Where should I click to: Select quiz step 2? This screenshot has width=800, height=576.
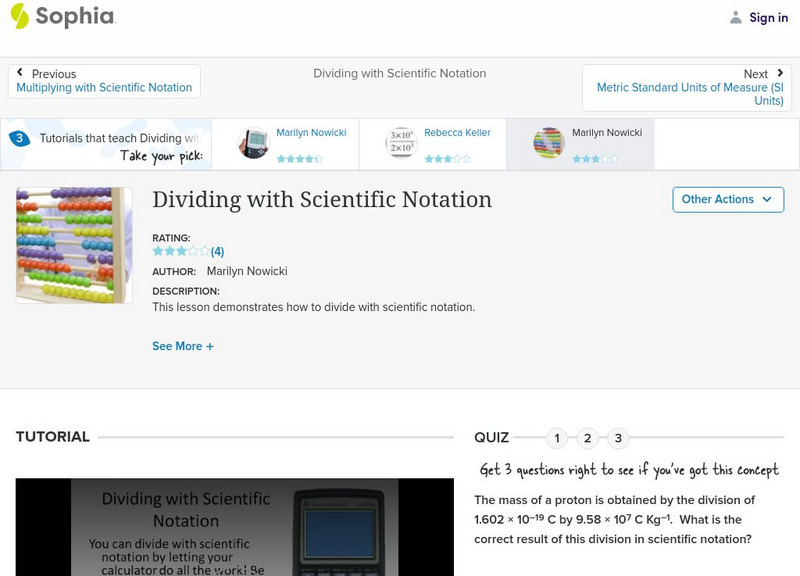586,437
